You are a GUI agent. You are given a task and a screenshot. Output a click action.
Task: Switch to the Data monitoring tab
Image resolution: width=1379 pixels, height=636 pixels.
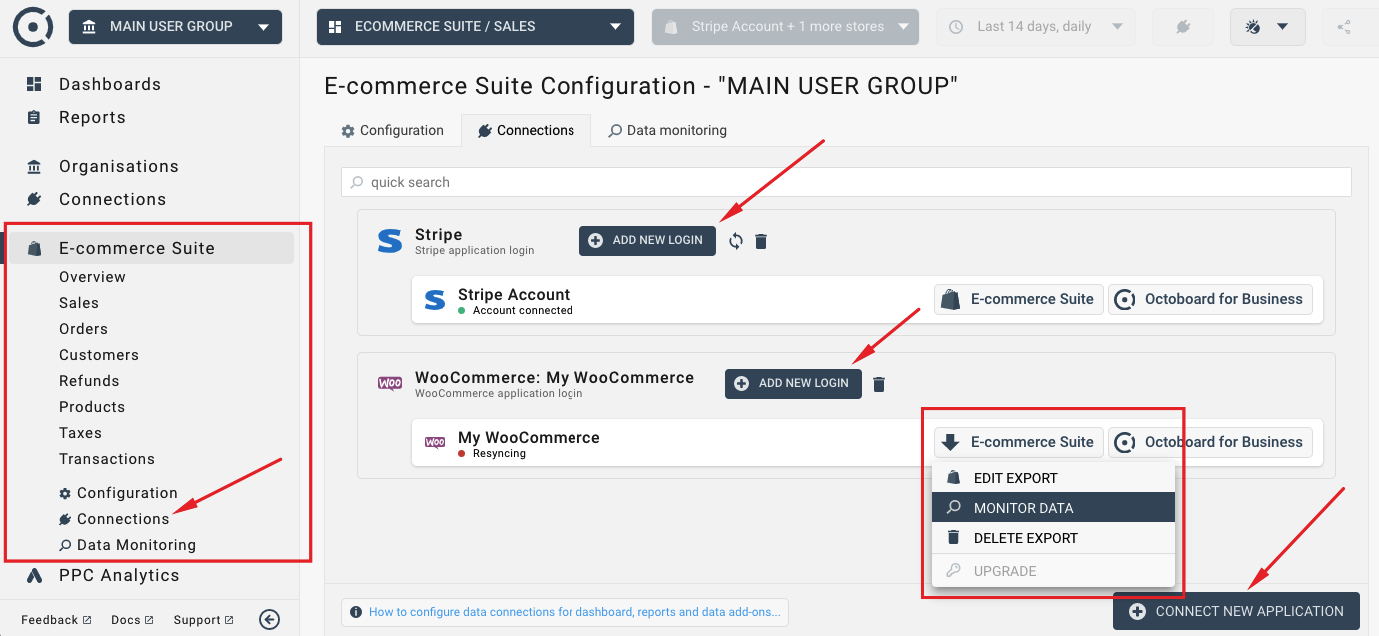point(667,131)
